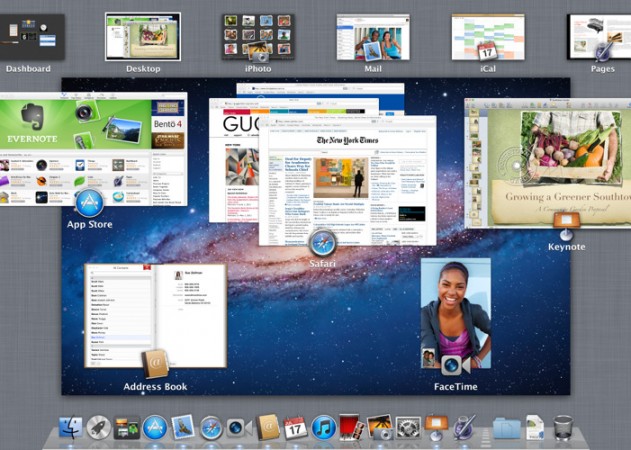This screenshot has height=450, width=631.
Task: Open Finder from the Dock
Action: (71, 429)
